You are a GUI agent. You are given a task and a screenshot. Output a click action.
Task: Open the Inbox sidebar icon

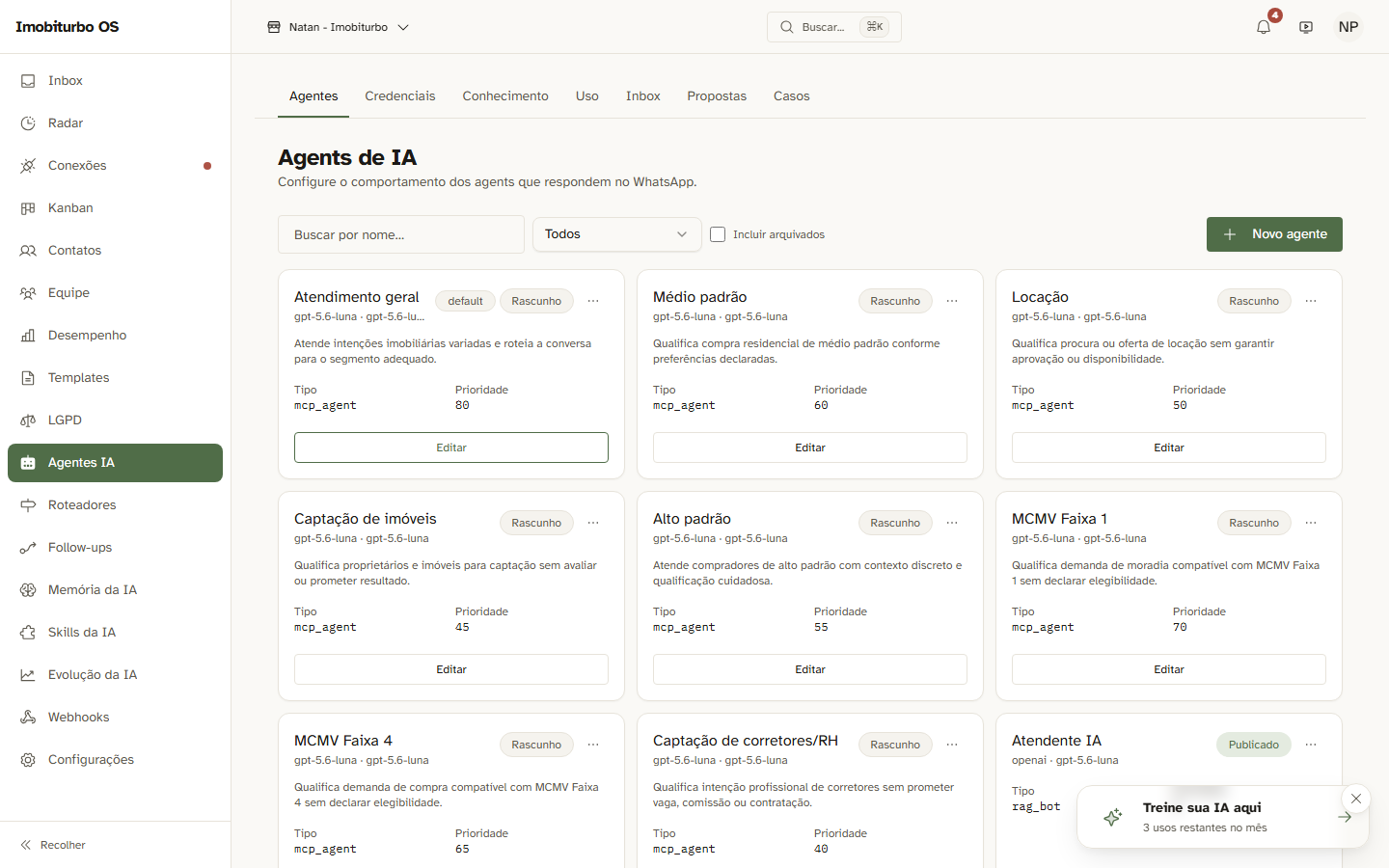28,81
